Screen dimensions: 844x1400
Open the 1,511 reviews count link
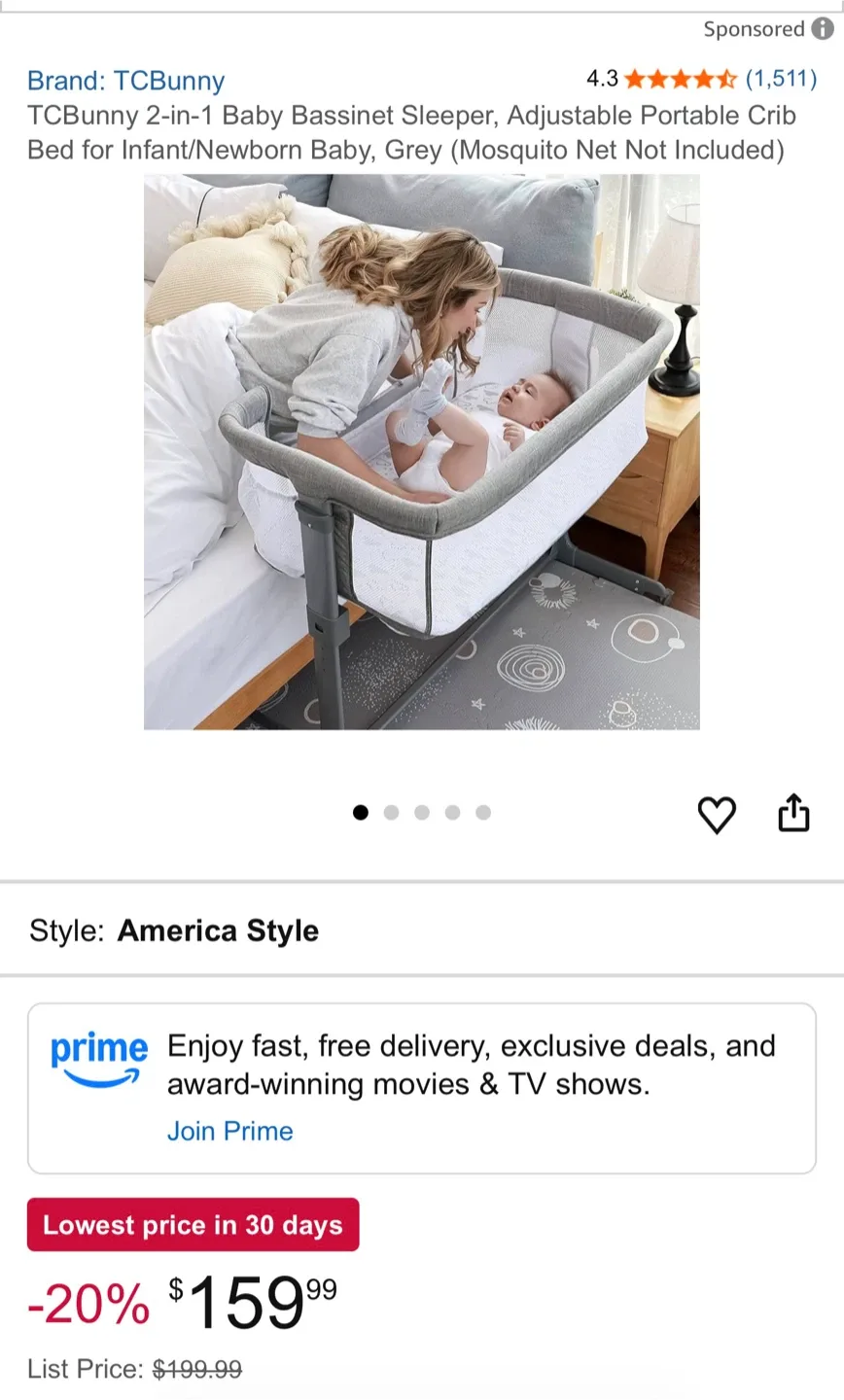[x=781, y=79]
